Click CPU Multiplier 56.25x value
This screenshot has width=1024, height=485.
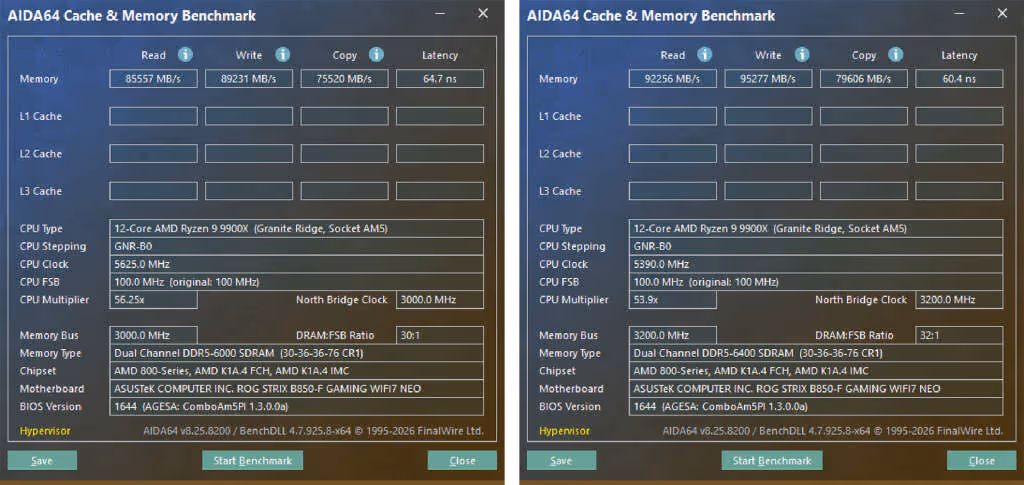153,300
